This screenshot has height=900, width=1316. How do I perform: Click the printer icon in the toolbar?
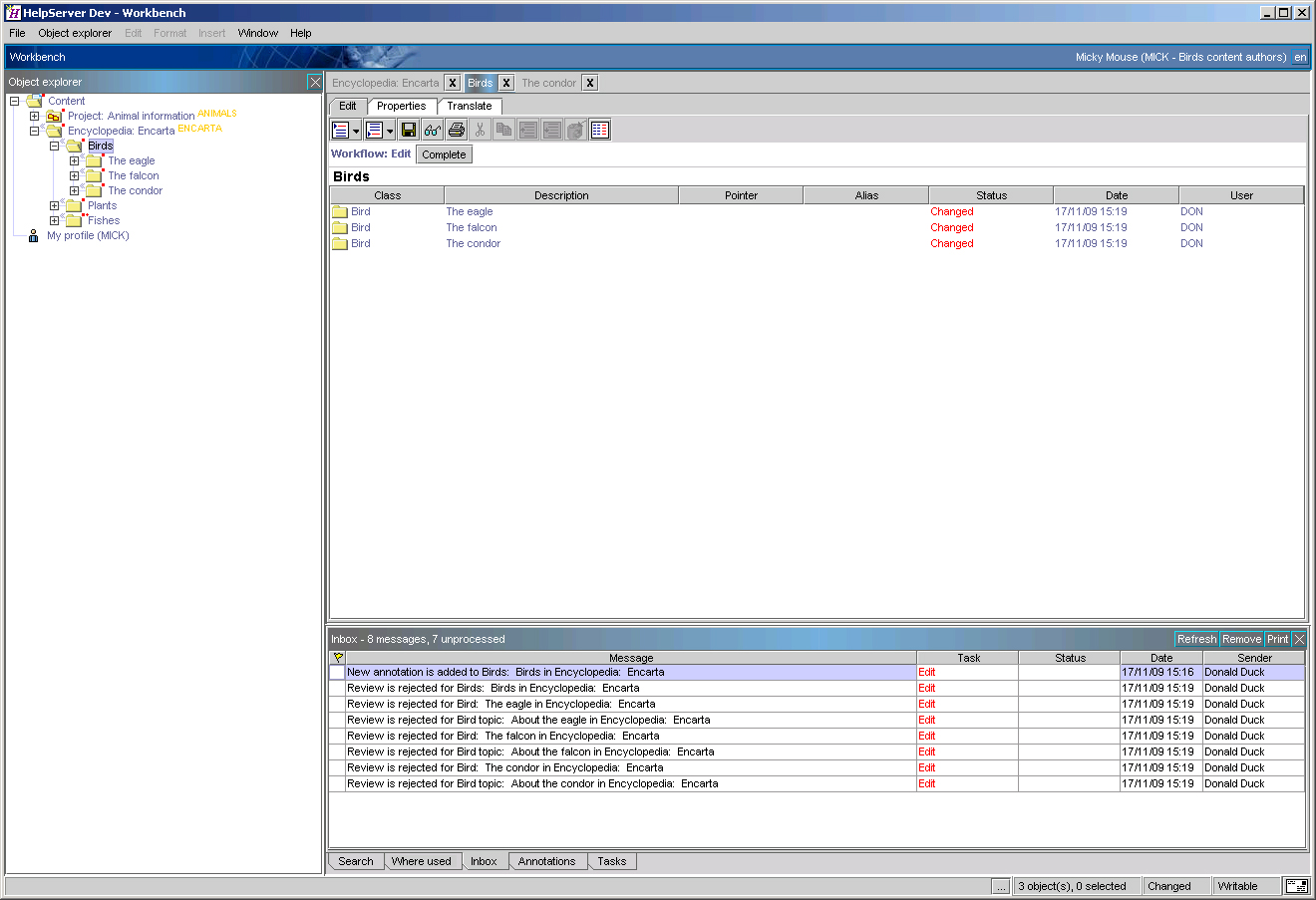point(456,130)
